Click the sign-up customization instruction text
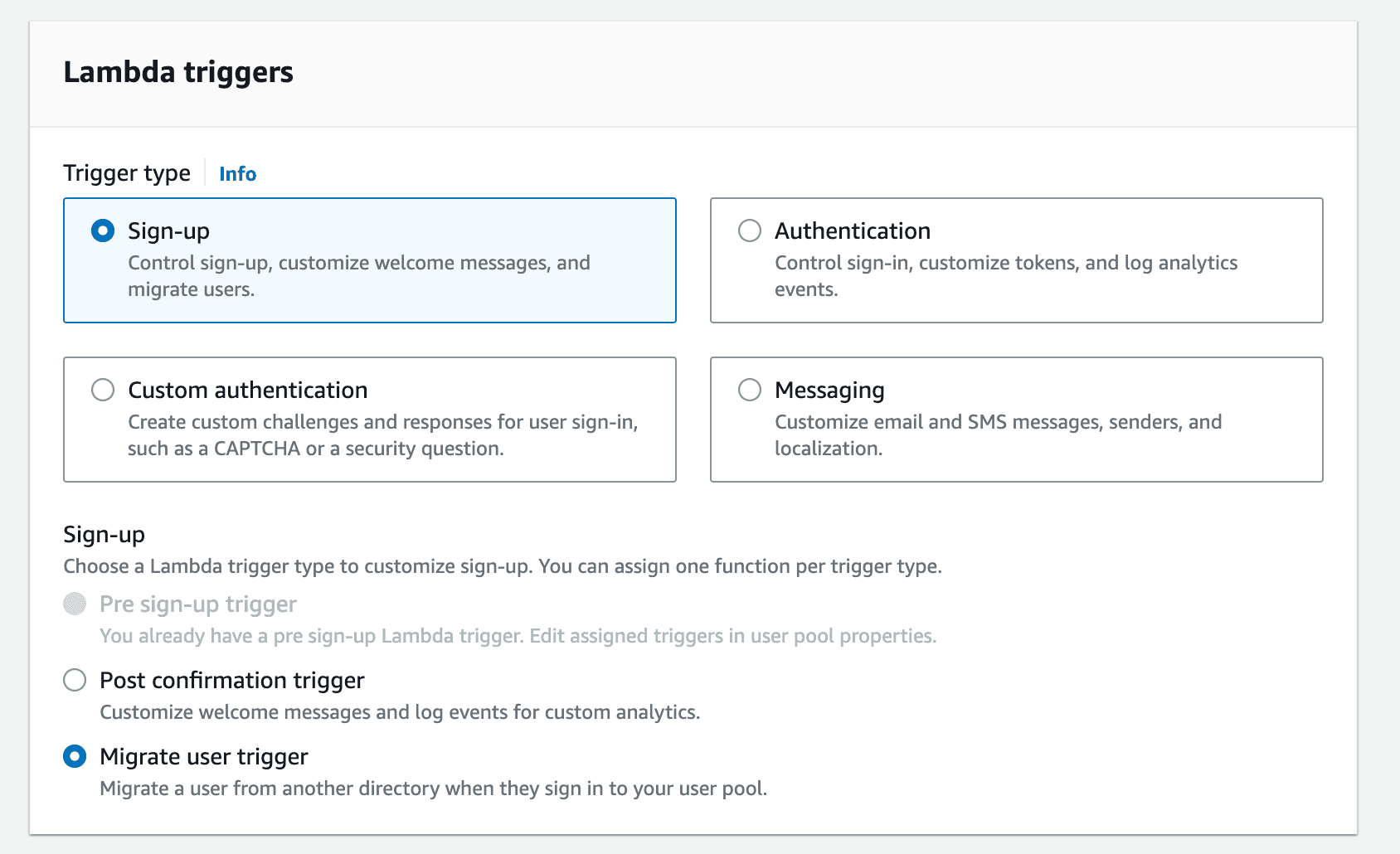Screen dimensions: 1400x854 [503, 566]
